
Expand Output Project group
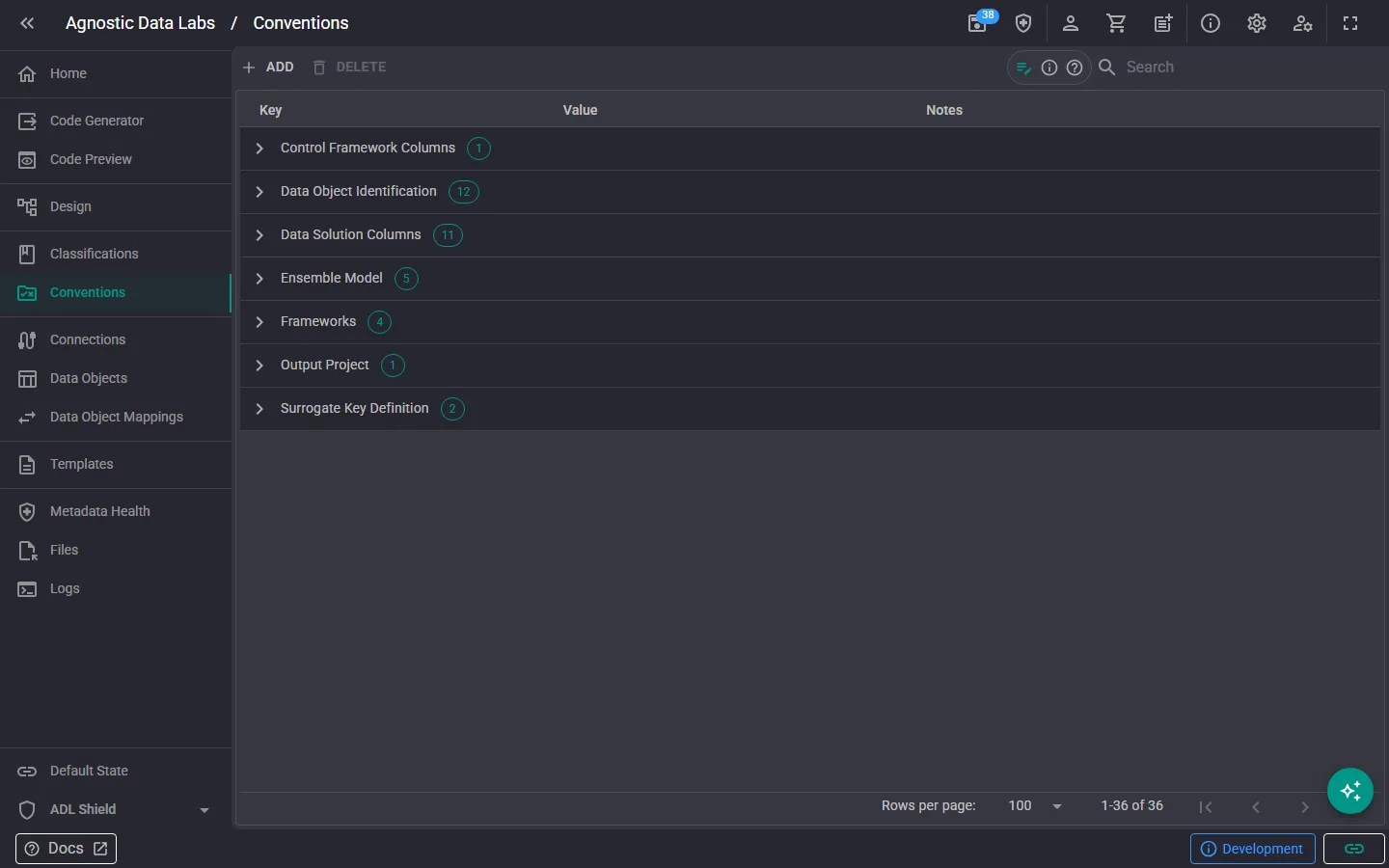coord(259,366)
